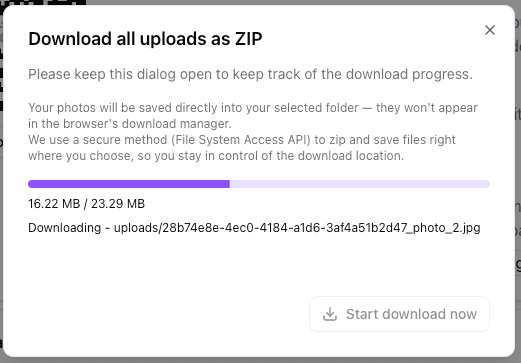Image resolution: width=521 pixels, height=363 pixels.
Task: Close the ZIP download dialog
Action: [x=490, y=30]
